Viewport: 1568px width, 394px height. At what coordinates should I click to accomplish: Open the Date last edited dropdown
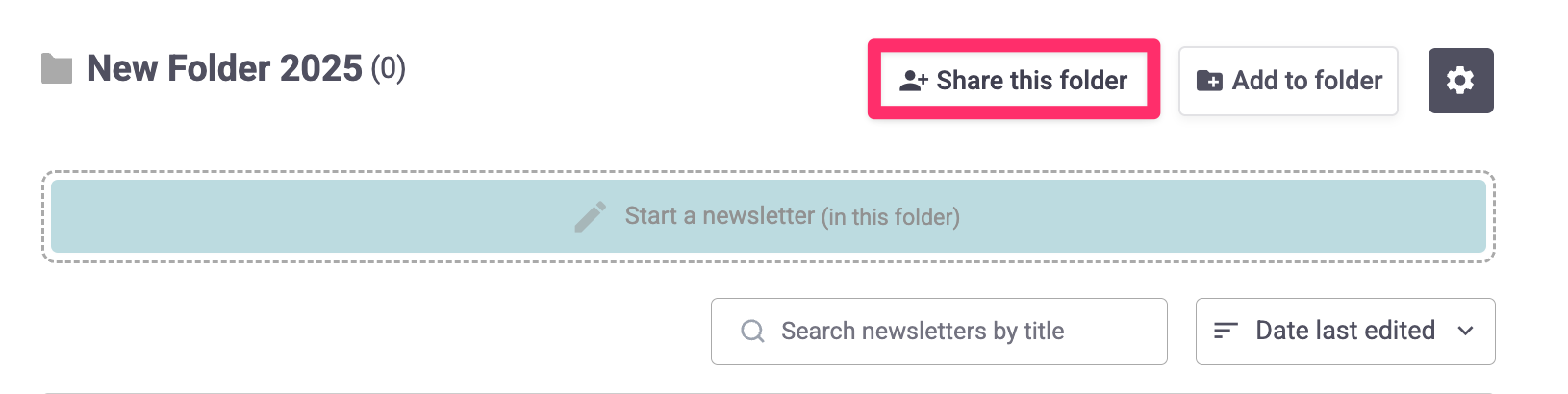click(x=1345, y=332)
